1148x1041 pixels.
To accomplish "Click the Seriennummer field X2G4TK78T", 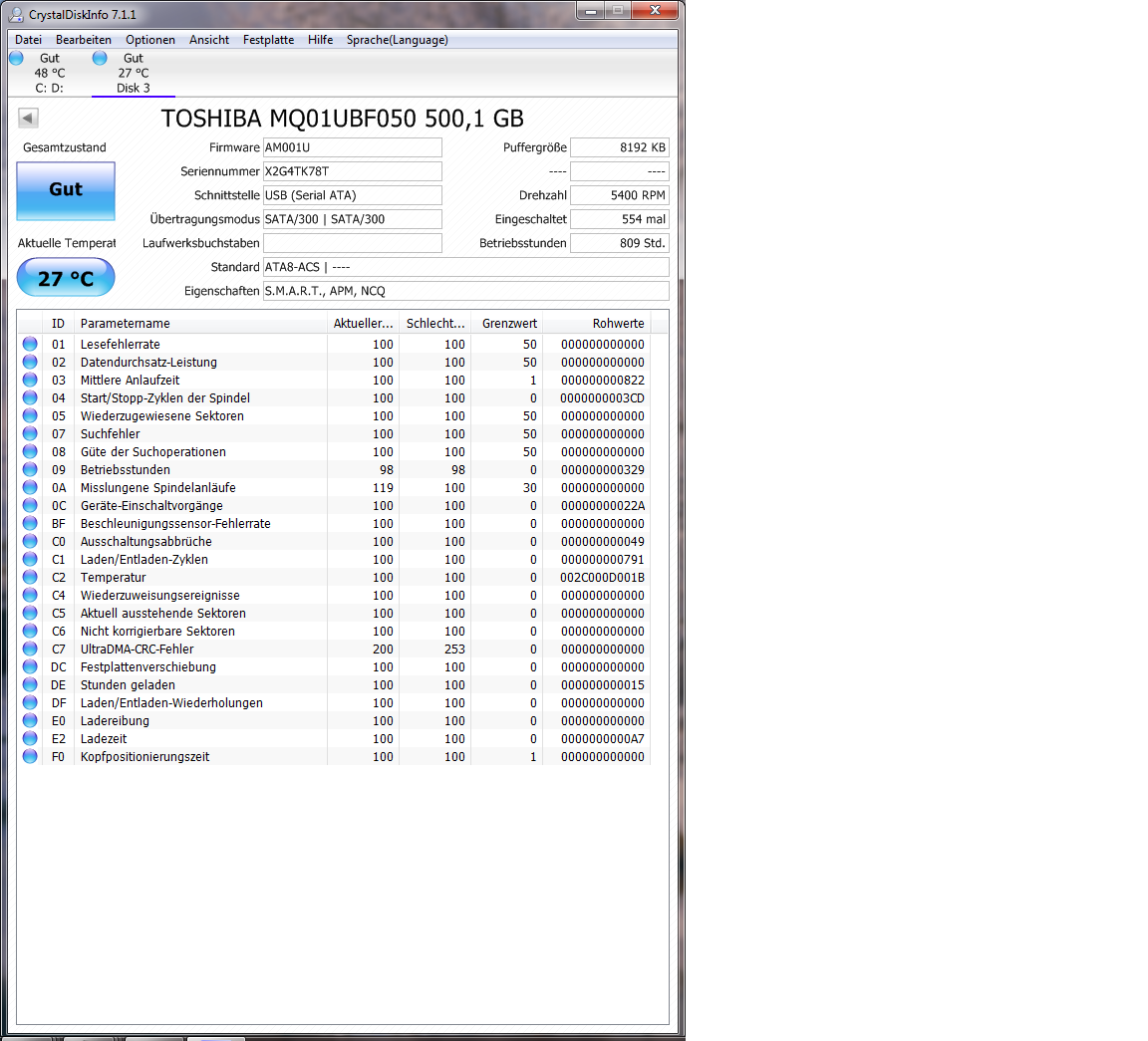I will click(x=352, y=171).
